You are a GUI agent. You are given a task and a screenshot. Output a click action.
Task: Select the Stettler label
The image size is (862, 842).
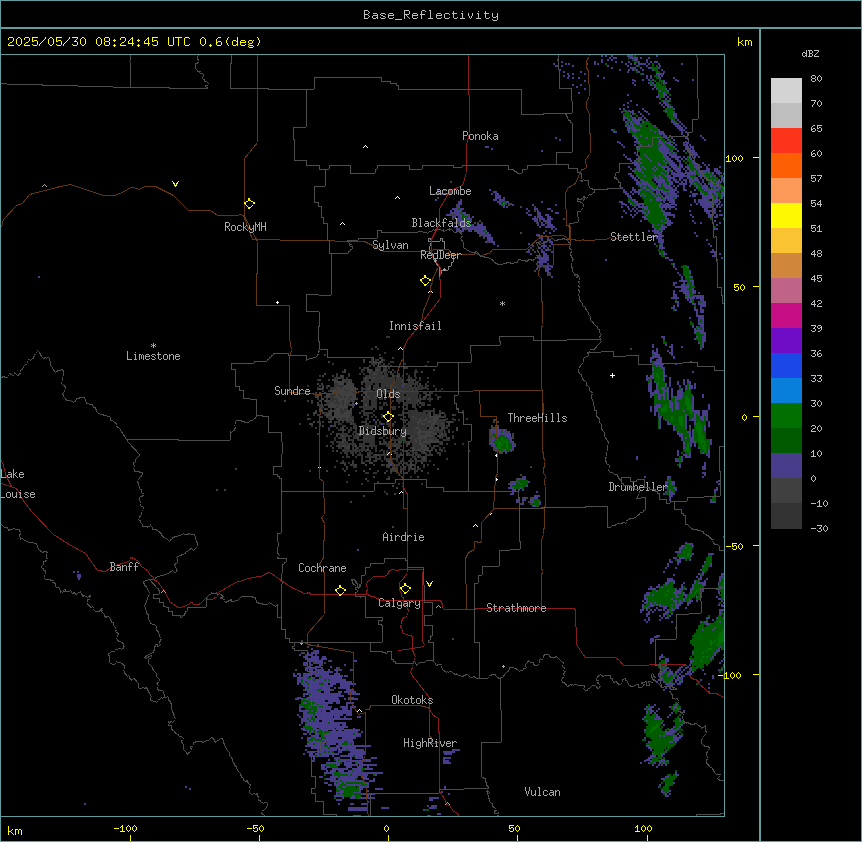pos(634,237)
